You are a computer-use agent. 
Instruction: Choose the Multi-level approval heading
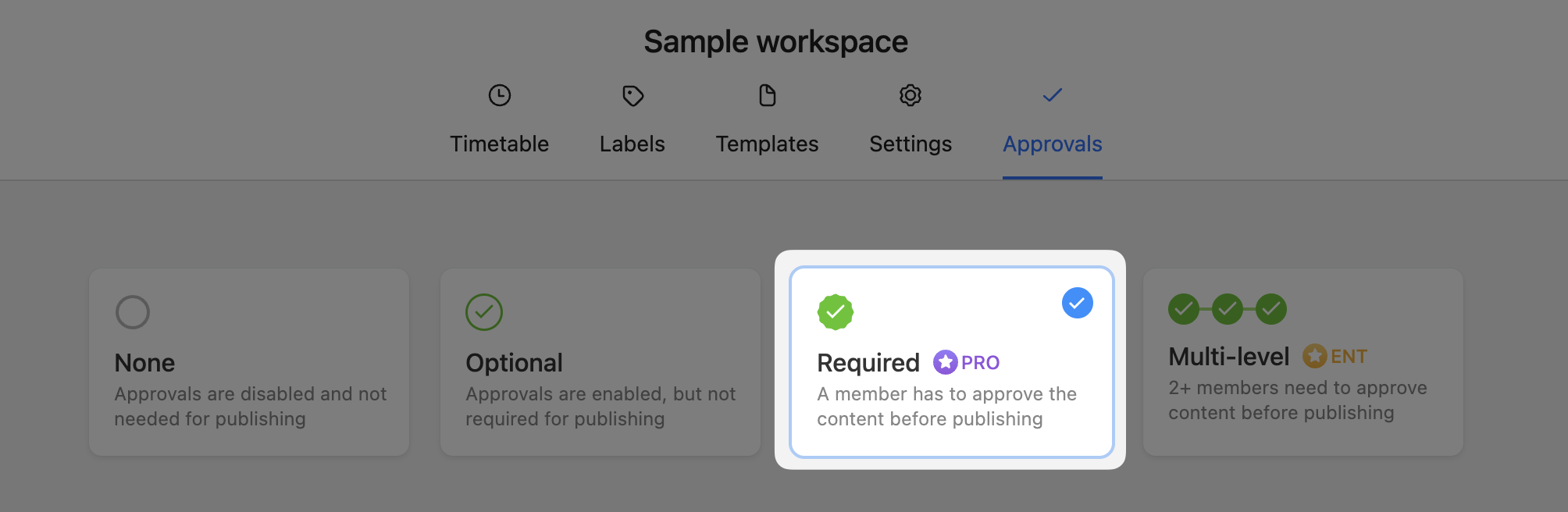(1228, 357)
